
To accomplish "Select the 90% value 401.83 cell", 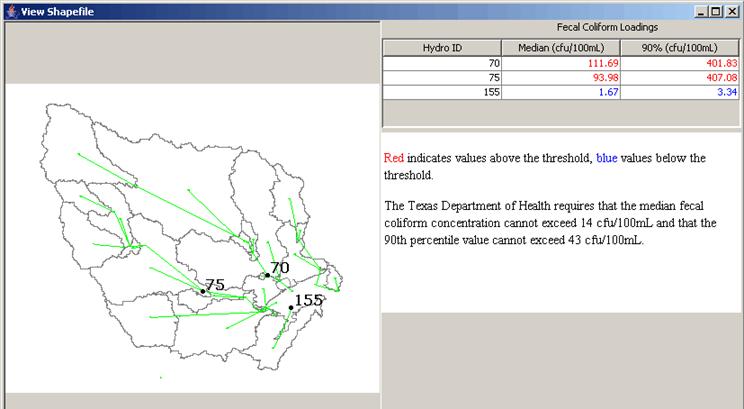I will pos(680,63).
